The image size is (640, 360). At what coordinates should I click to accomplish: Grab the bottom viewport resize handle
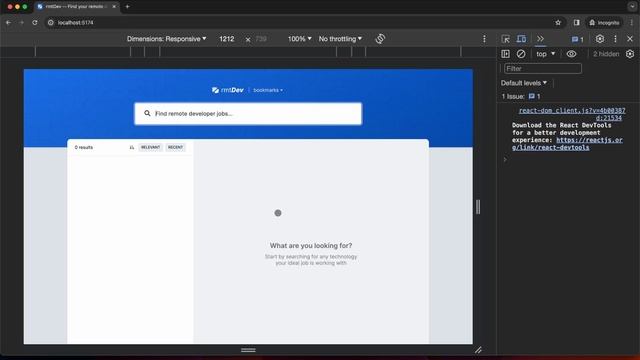(248, 350)
